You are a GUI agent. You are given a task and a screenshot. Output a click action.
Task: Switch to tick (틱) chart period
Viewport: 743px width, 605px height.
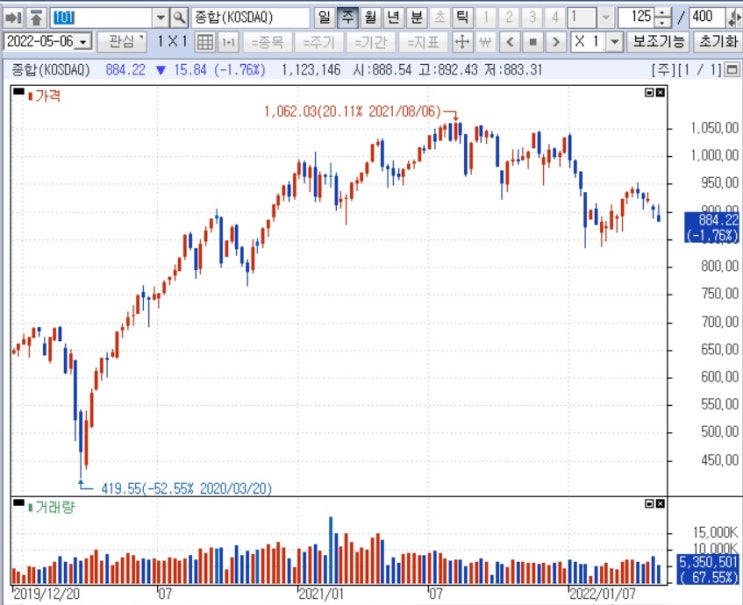coord(462,18)
